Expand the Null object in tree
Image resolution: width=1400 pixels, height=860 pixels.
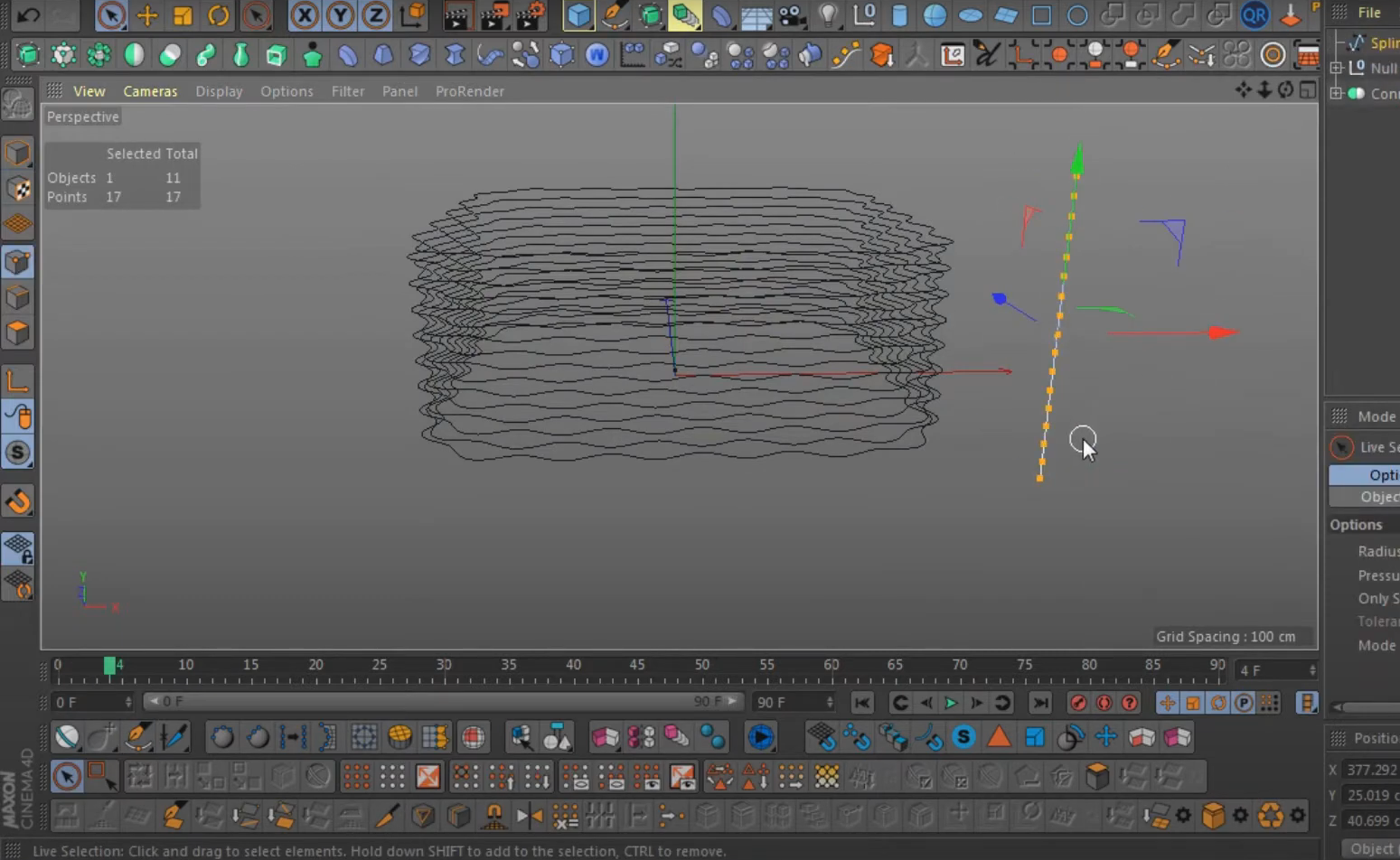click(x=1337, y=68)
